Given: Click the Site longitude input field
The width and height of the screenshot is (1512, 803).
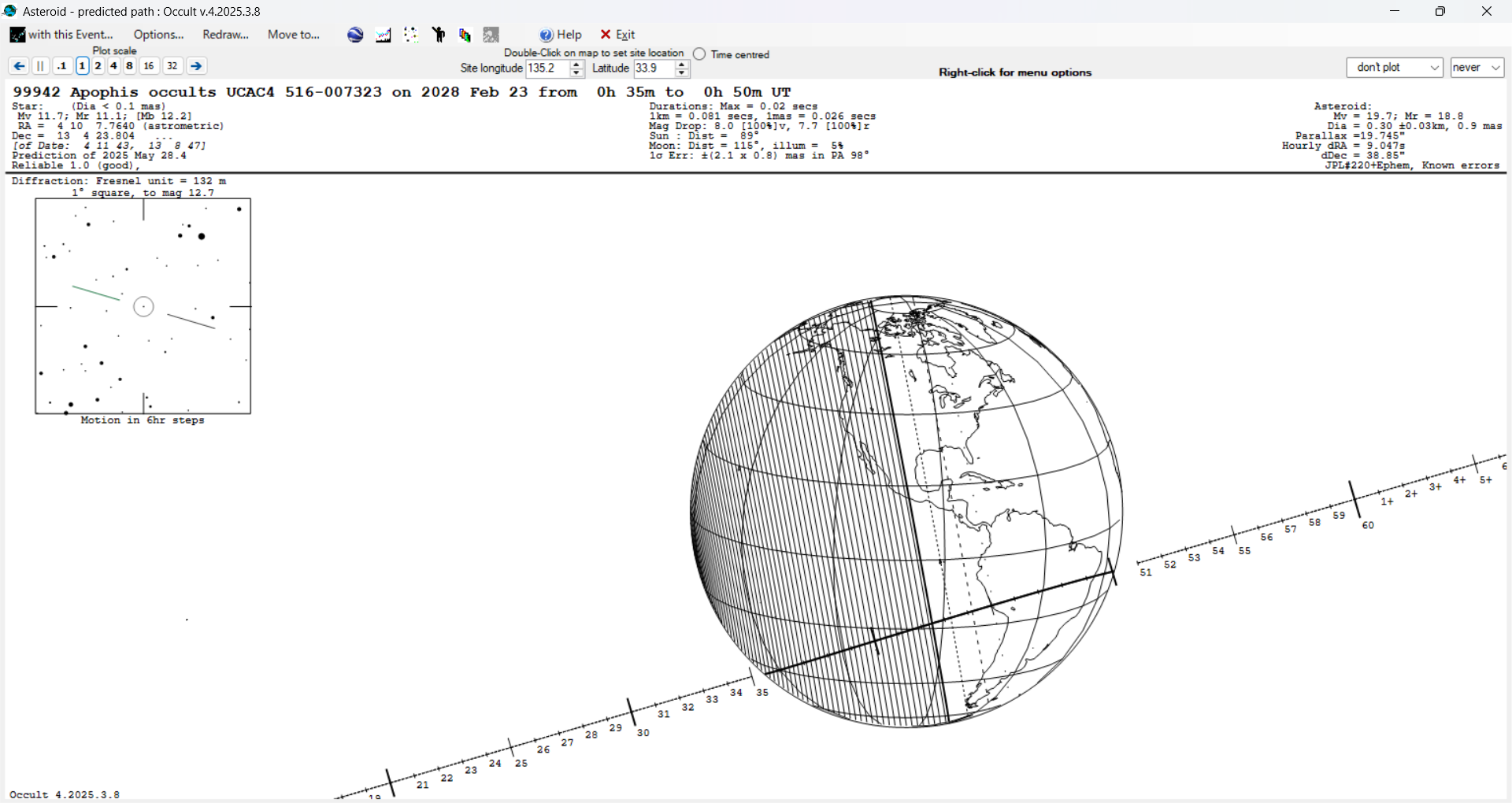Looking at the screenshot, I should pyautogui.click(x=547, y=68).
